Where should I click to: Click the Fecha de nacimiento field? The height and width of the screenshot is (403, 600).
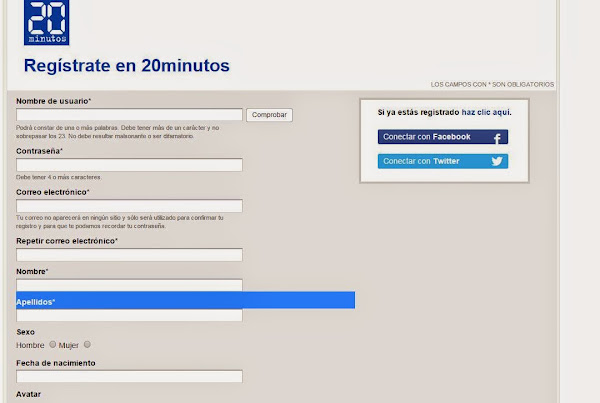[x=129, y=376]
